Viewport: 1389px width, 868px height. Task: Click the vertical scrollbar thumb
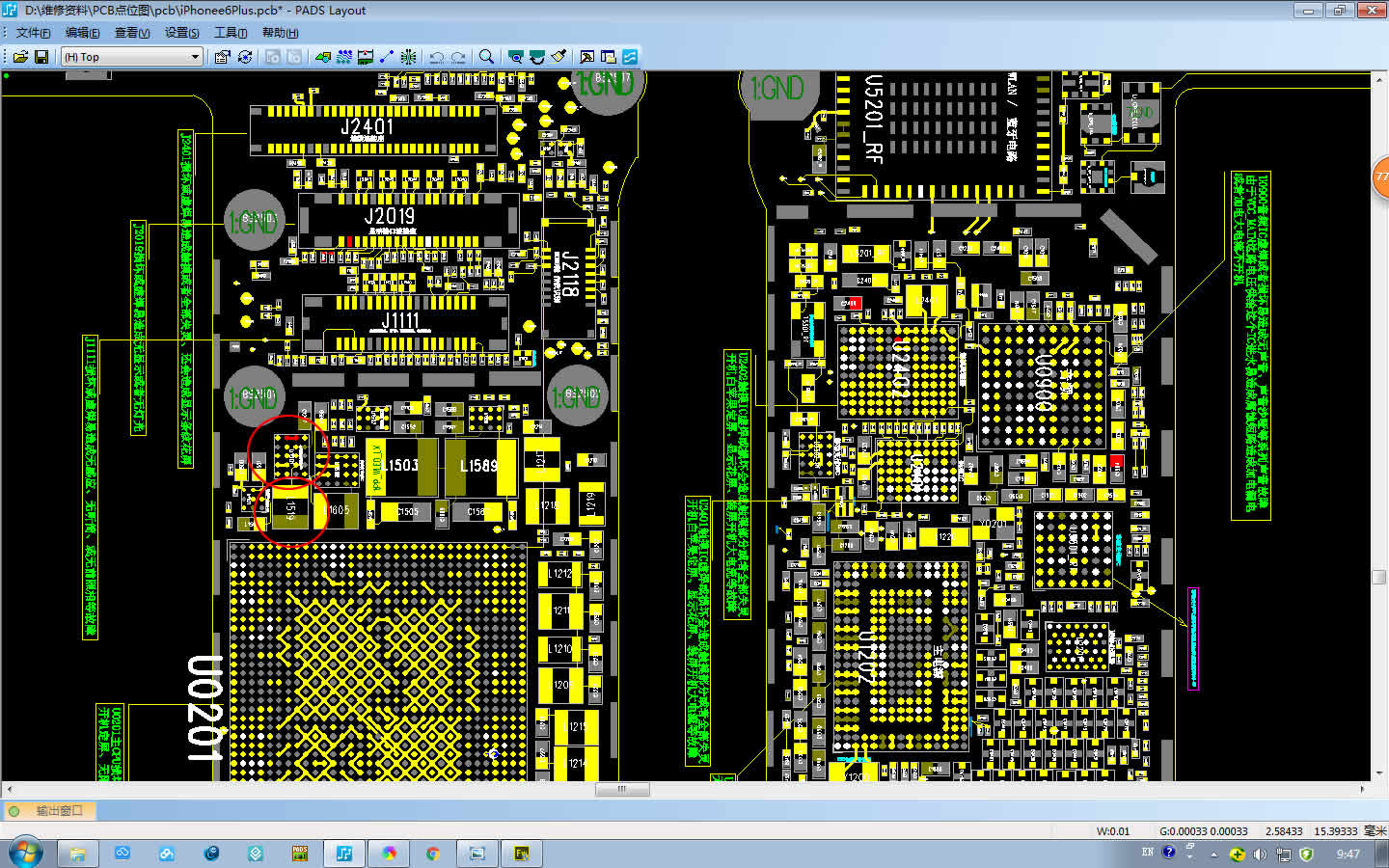pos(1379,577)
